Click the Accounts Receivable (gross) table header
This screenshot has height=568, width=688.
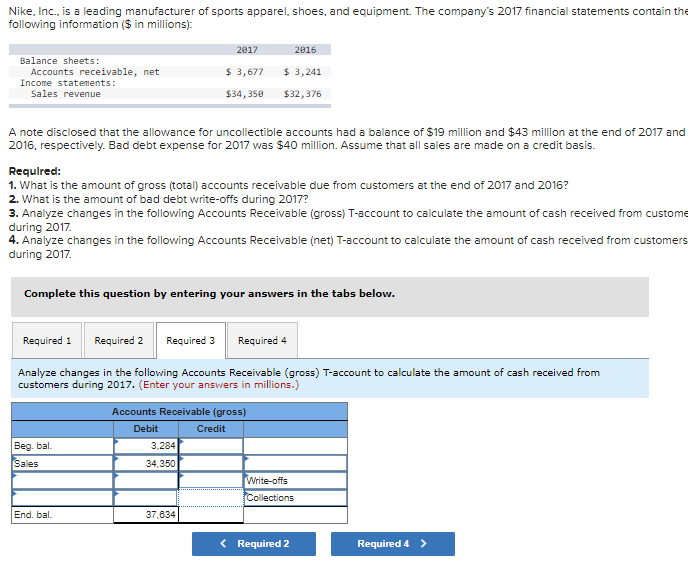click(x=179, y=411)
